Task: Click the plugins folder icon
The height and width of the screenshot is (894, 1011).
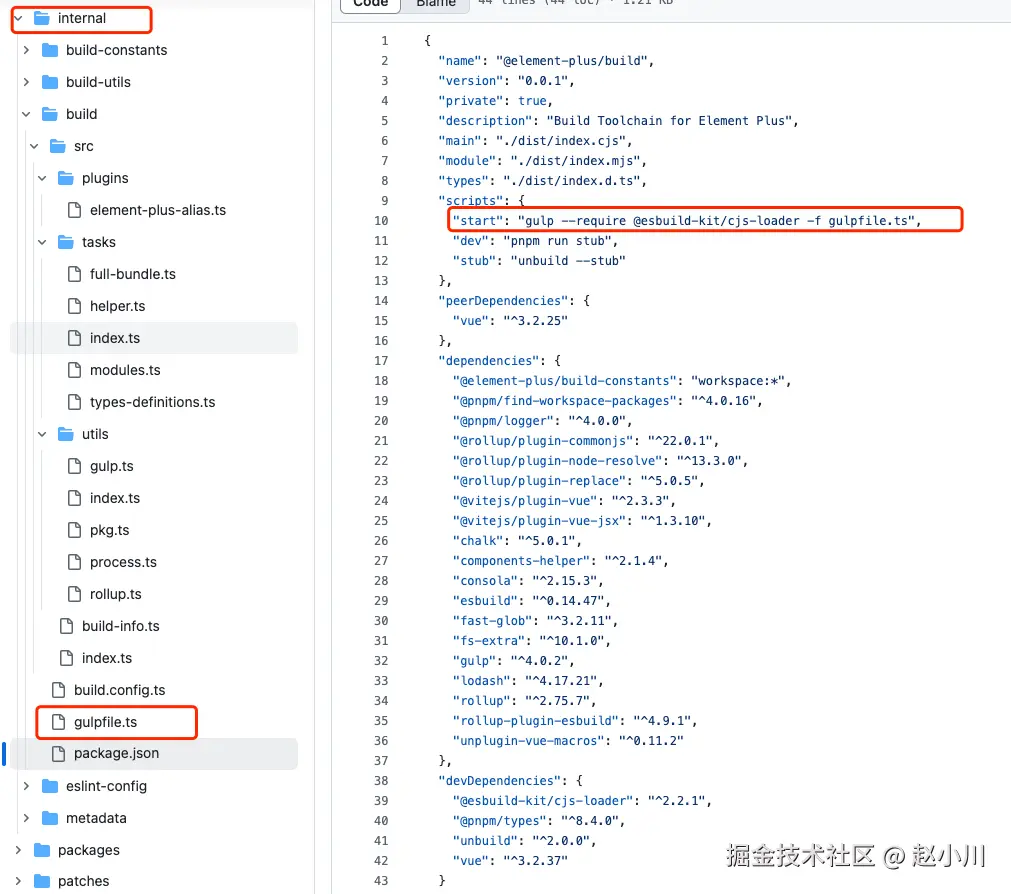Action: pos(66,178)
